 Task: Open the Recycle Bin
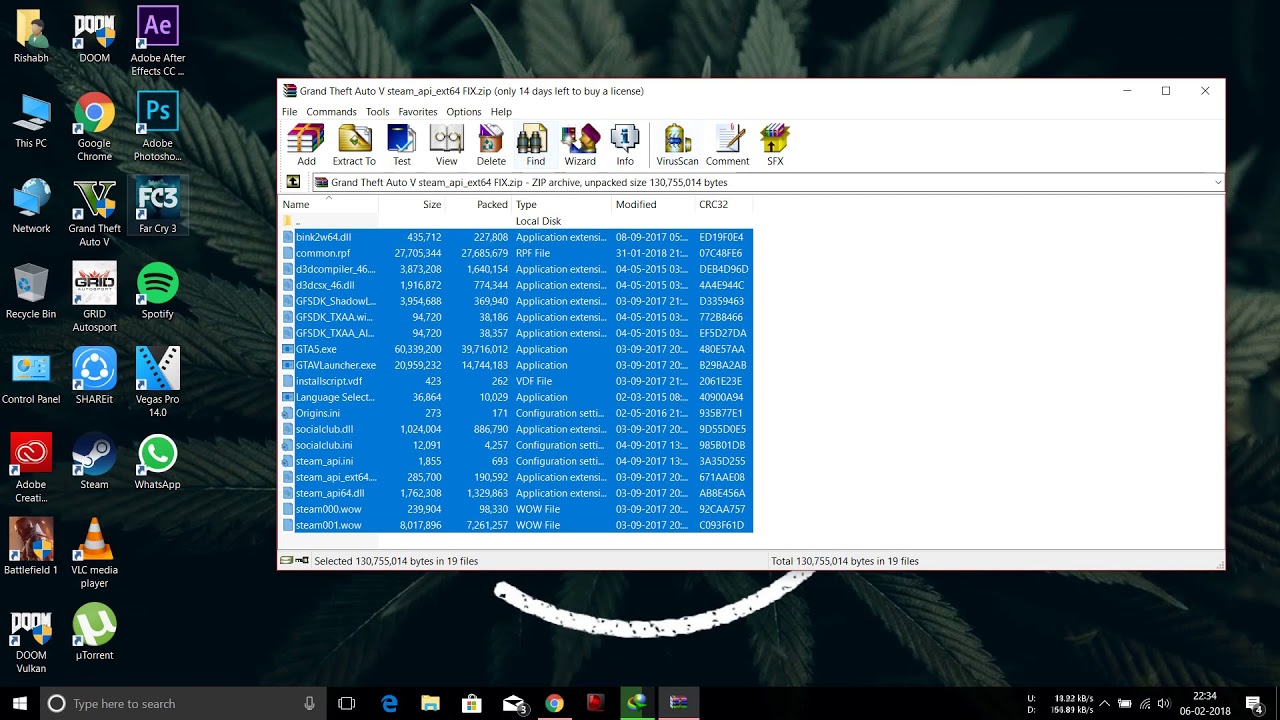click(31, 291)
